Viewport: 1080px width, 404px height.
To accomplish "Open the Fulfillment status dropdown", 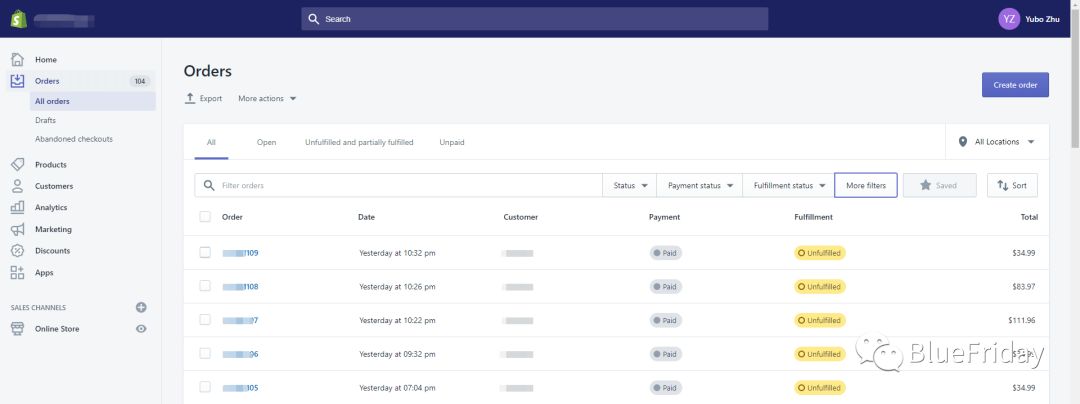I will click(788, 186).
